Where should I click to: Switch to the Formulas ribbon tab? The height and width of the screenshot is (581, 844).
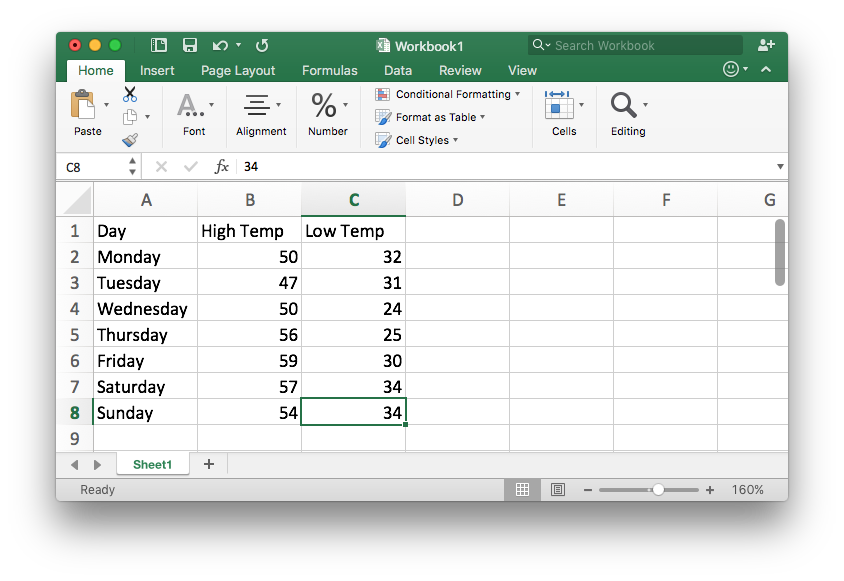[329, 71]
